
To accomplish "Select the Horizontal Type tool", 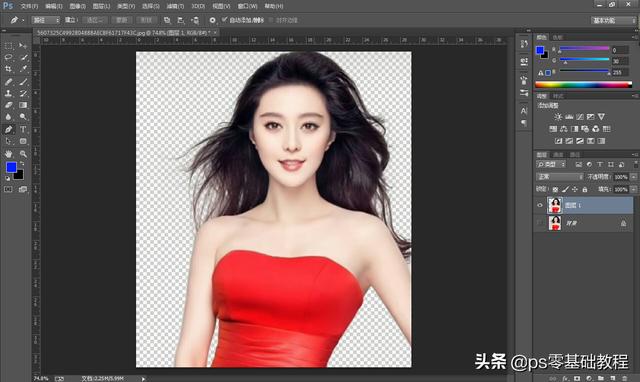I will pyautogui.click(x=23, y=130).
